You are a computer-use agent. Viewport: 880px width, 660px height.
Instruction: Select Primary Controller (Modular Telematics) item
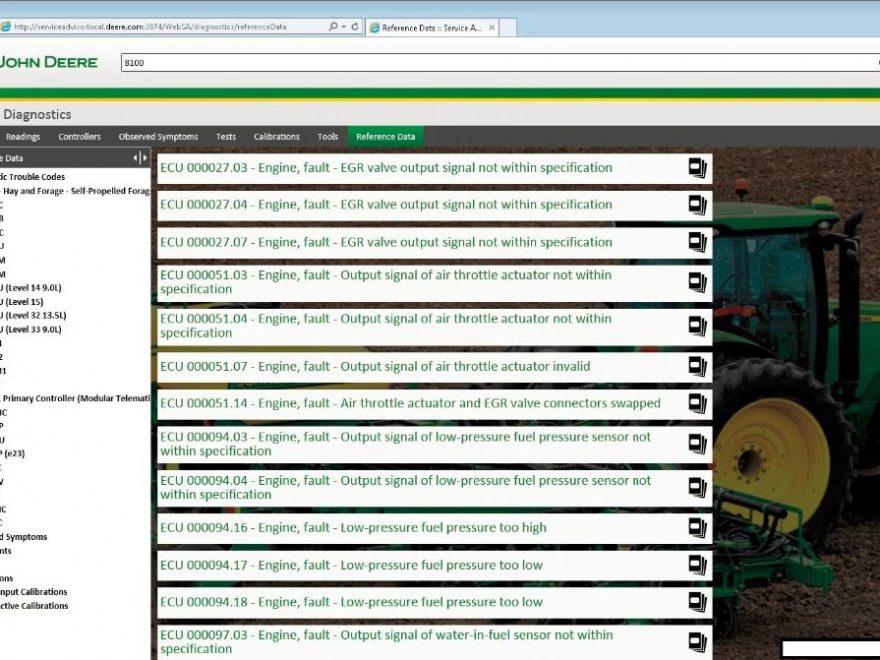(x=76, y=398)
